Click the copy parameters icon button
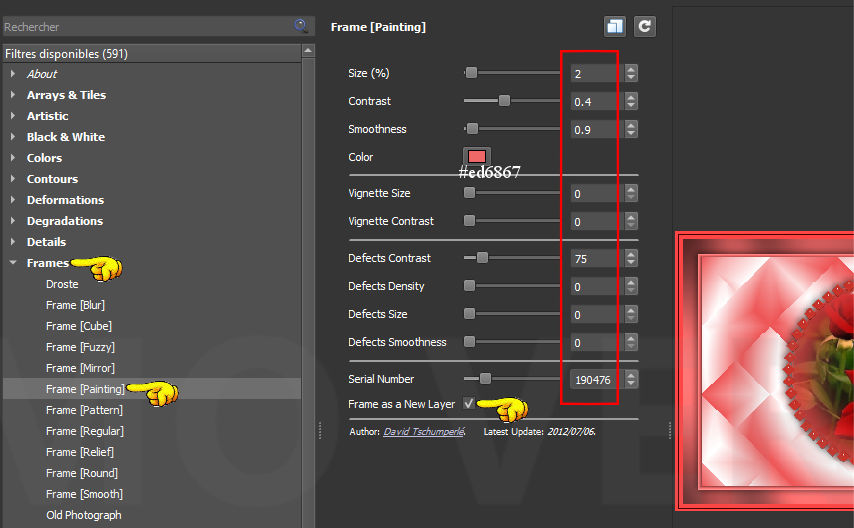This screenshot has height=528, width=854. coord(615,27)
